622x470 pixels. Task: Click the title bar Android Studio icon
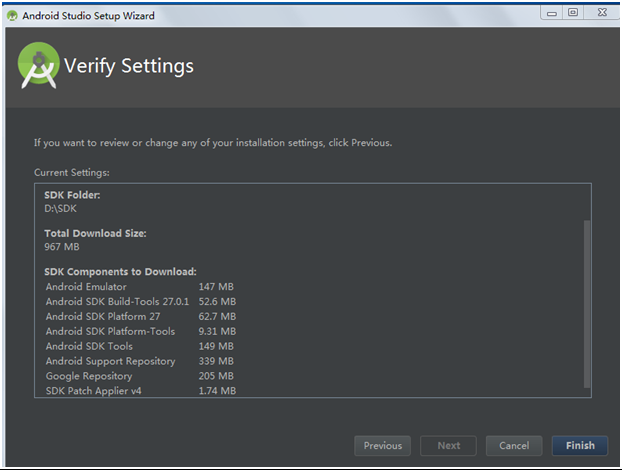click(x=12, y=16)
